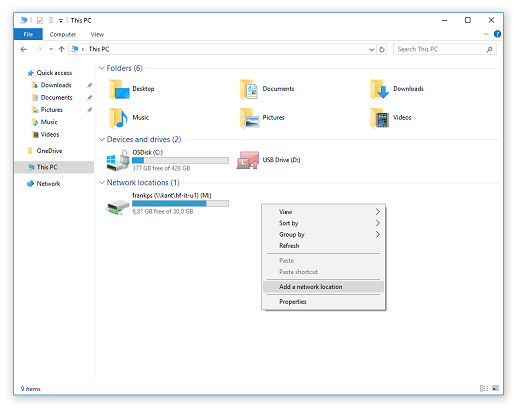
Task: Choose Refresh from context menu
Action: [x=324, y=246]
